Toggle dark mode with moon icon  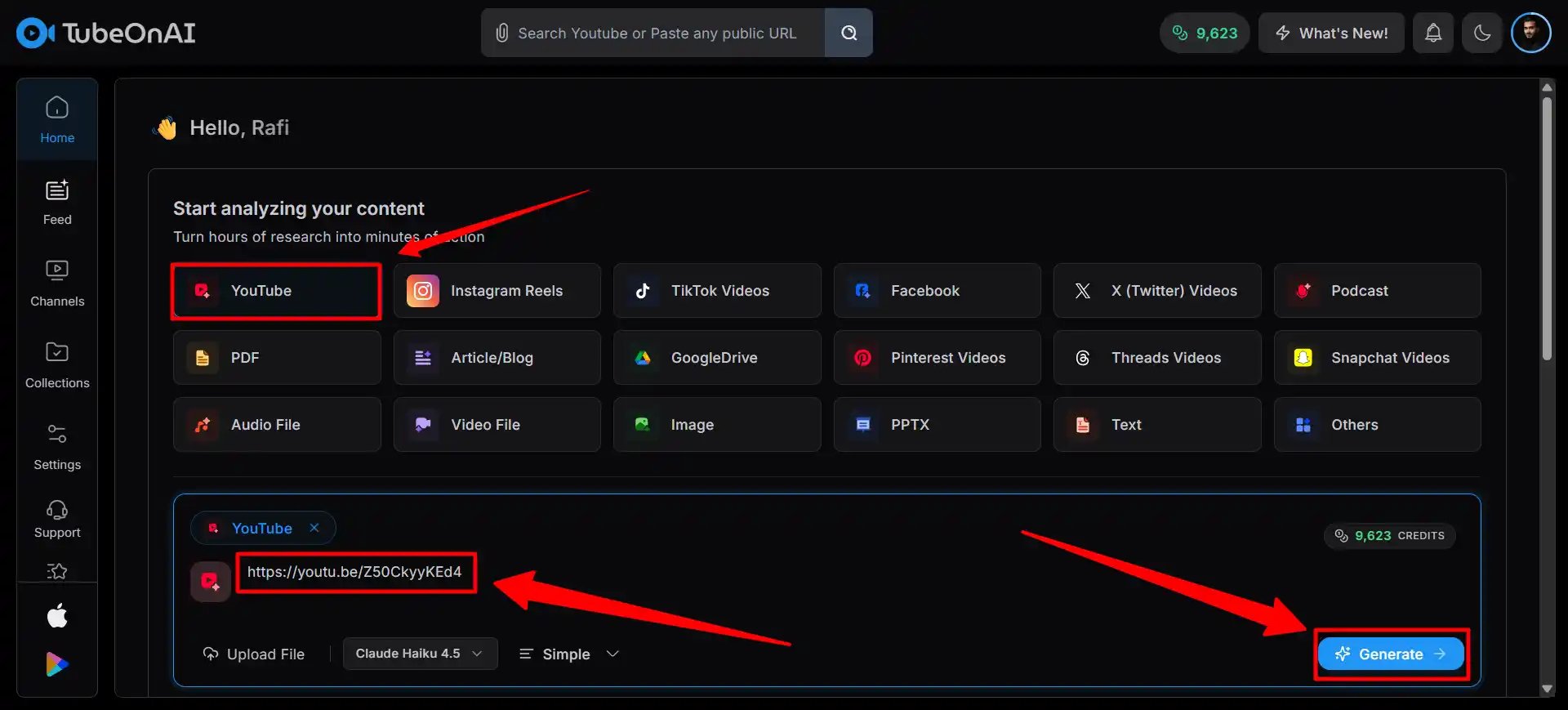coord(1481,33)
